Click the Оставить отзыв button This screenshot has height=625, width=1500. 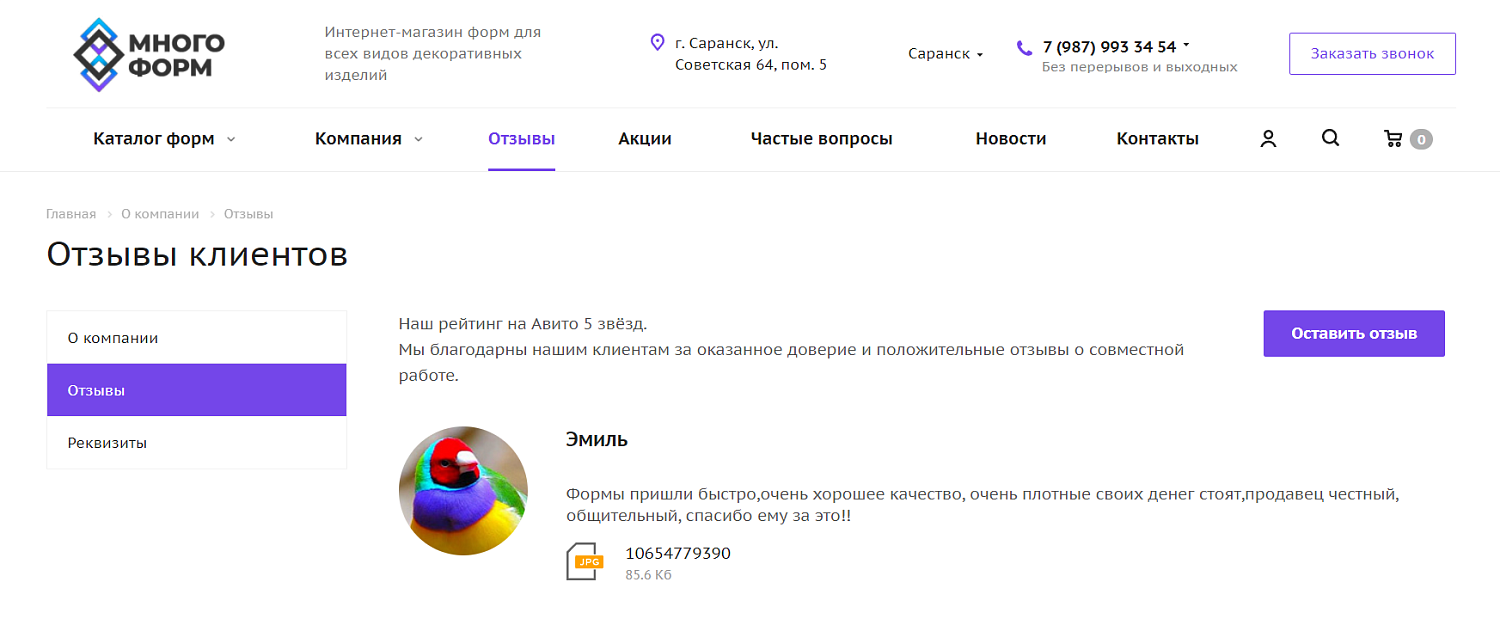coord(1353,333)
